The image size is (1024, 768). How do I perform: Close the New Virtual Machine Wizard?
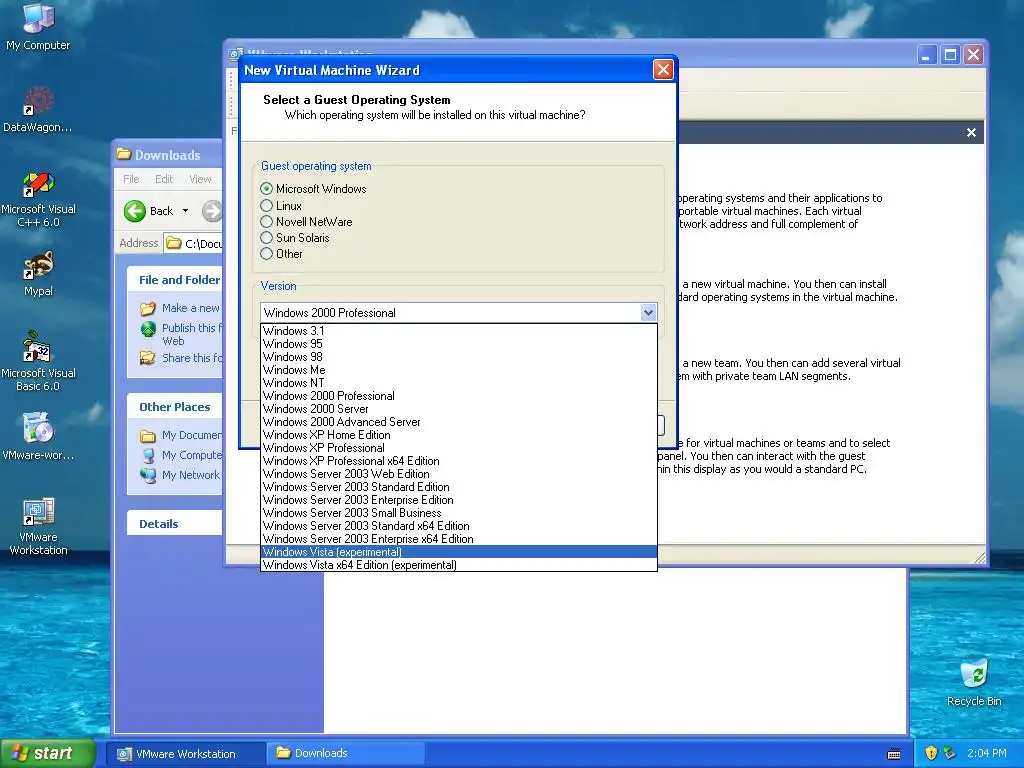pos(663,70)
